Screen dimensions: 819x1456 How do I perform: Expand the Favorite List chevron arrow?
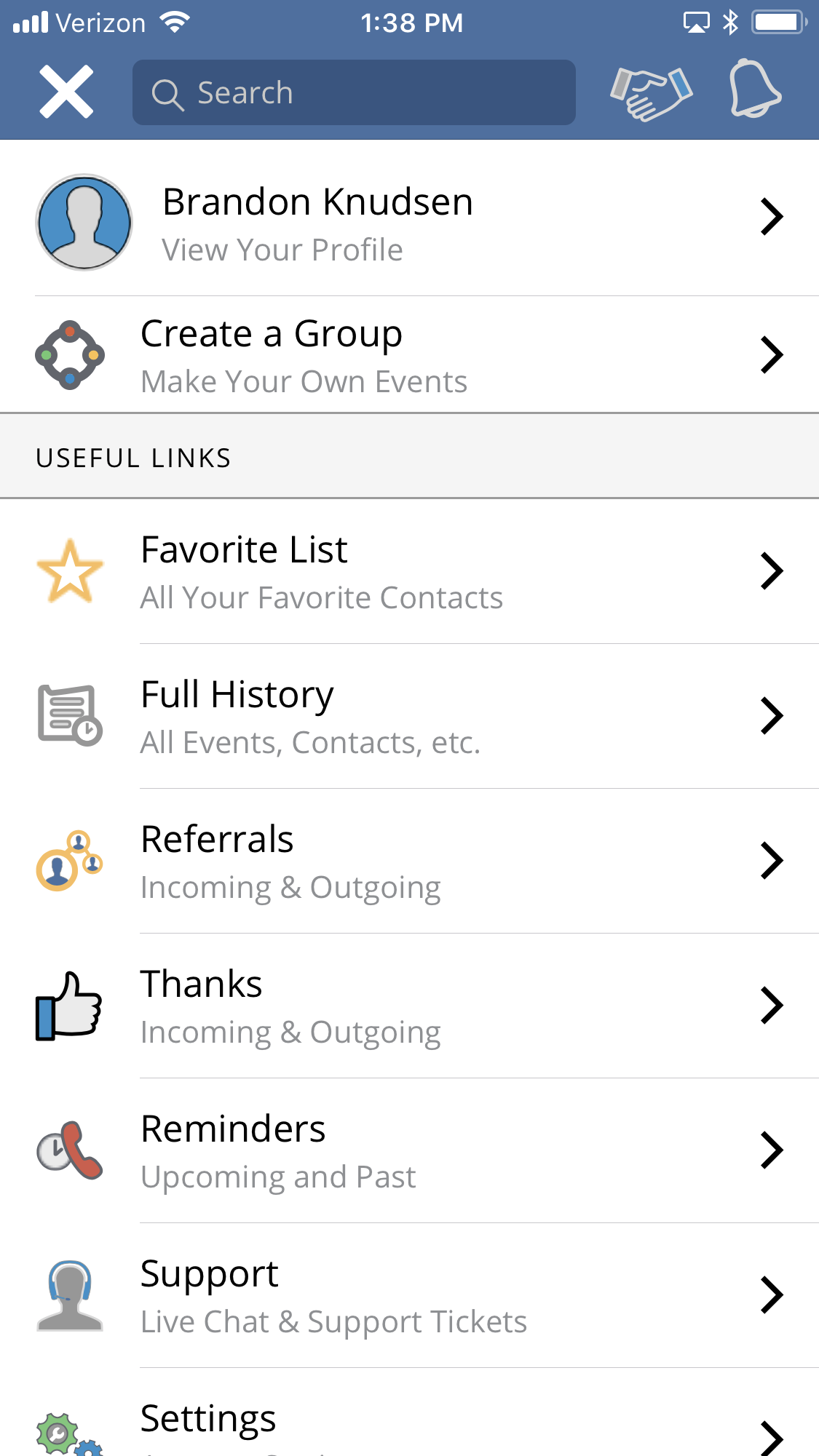pos(771,571)
